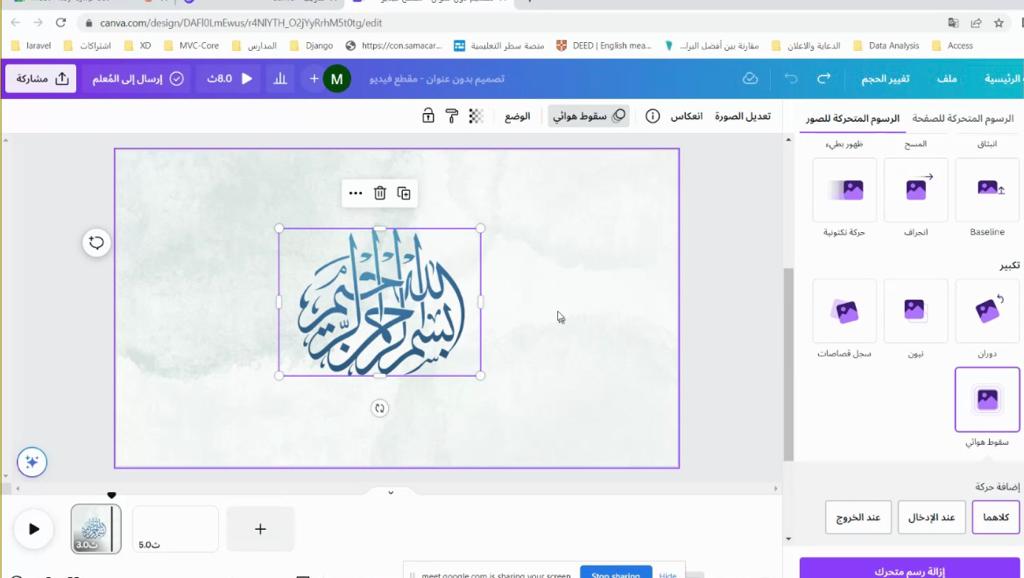This screenshot has height=578, width=1024.
Task: Open the magic sparkle assistant button
Action: click(31, 462)
